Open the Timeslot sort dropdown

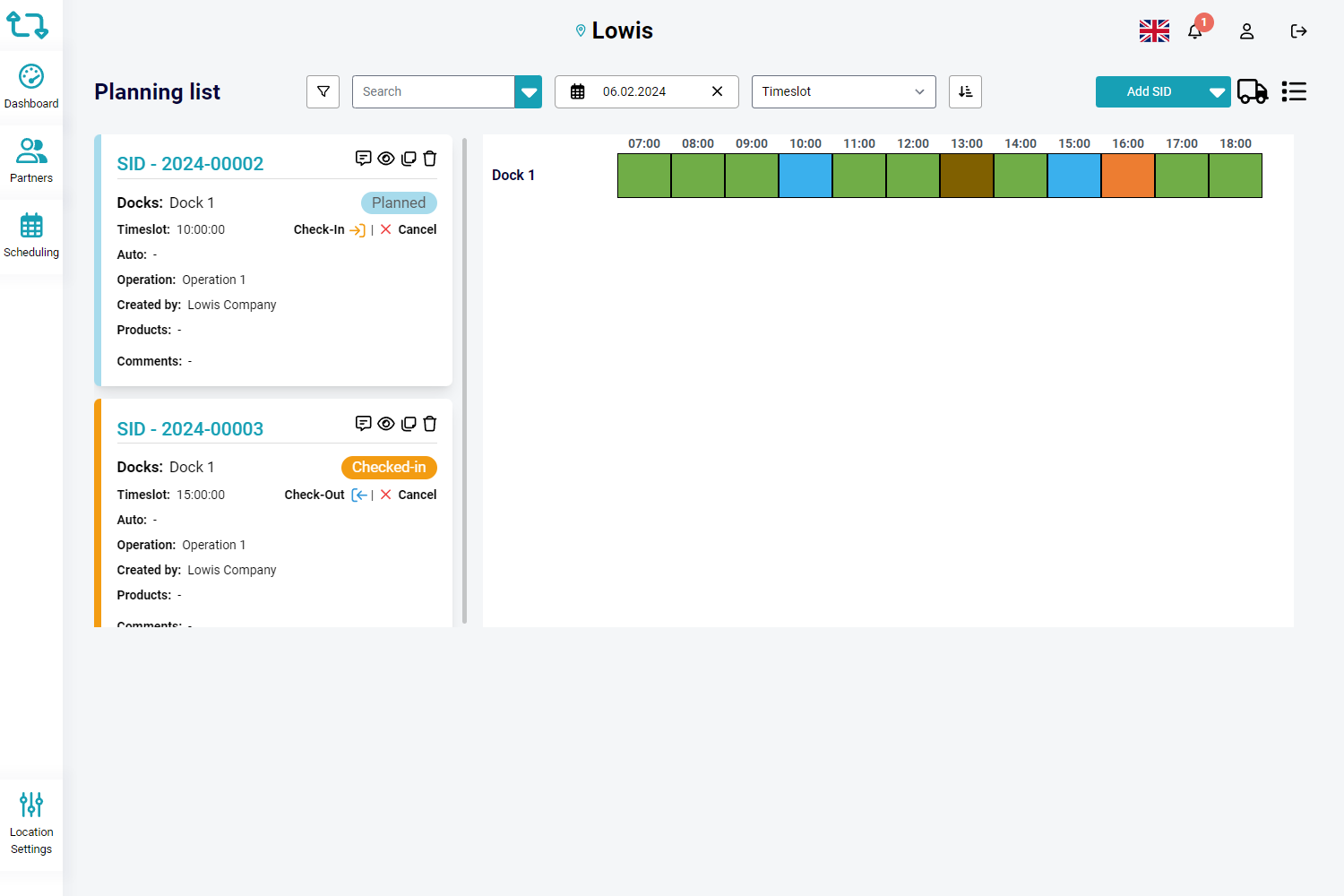(844, 91)
